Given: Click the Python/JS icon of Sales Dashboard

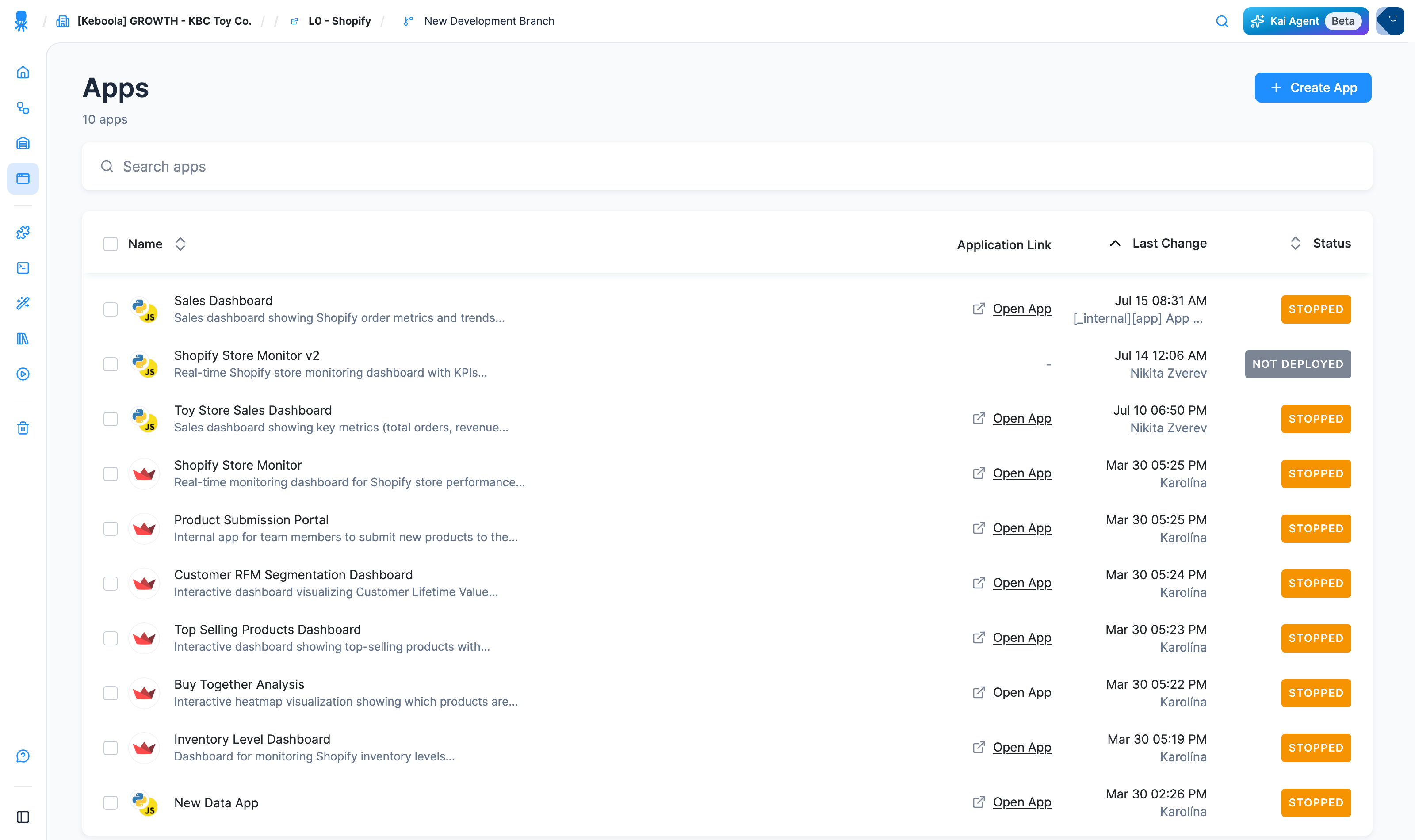Looking at the screenshot, I should point(144,309).
